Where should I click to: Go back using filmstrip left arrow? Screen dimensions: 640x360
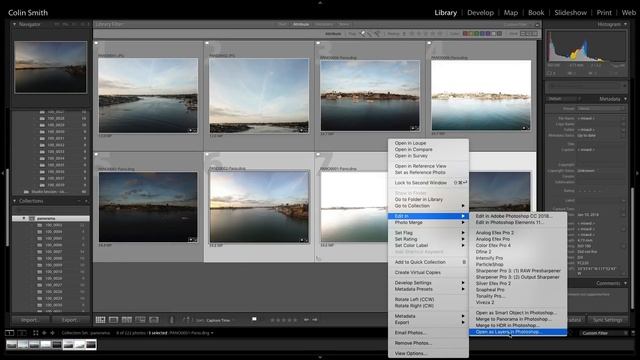tap(44, 333)
